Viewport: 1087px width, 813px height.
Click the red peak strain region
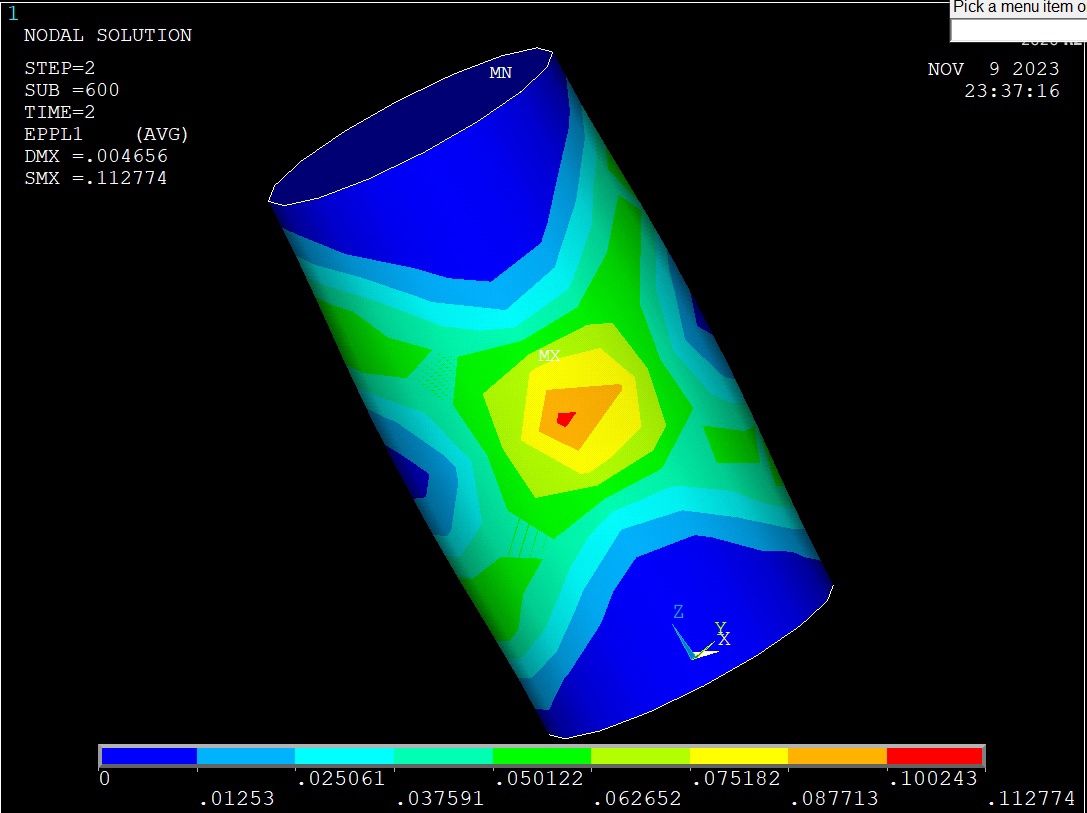pos(566,419)
